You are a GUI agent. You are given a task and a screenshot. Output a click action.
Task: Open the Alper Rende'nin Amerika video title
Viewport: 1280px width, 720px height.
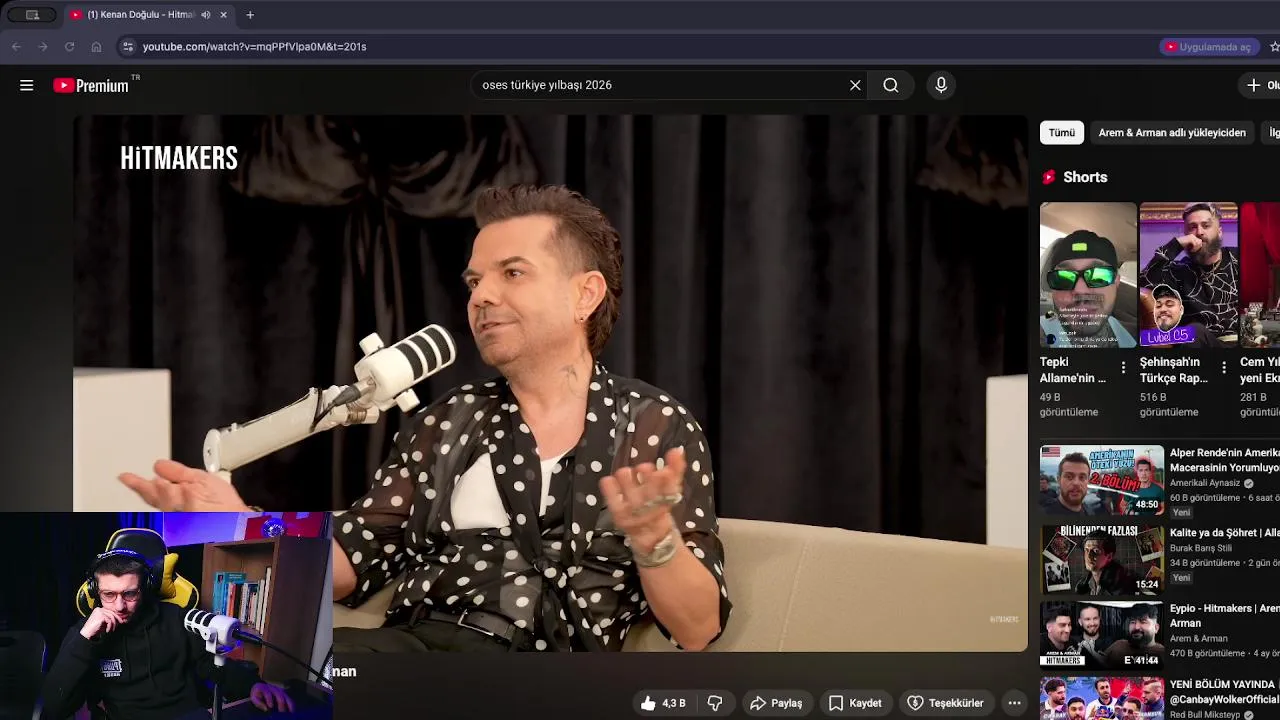(x=1225, y=460)
